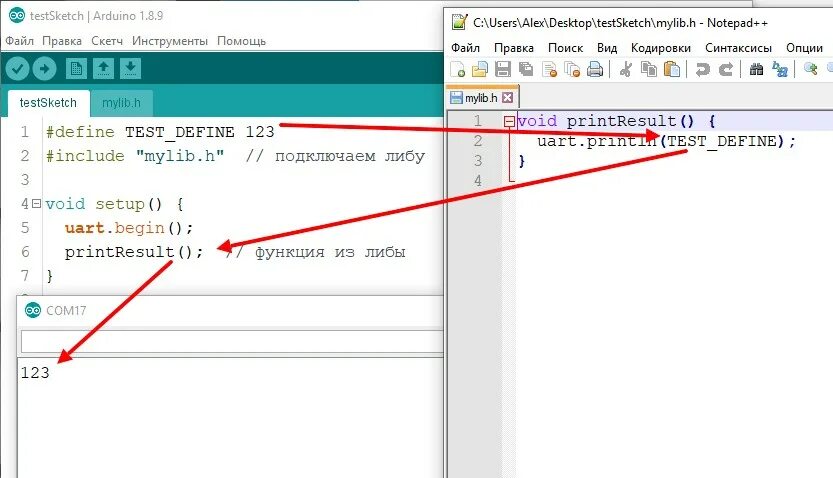The height and width of the screenshot is (478, 833).
Task: Click the Print icon in Notepad++
Action: tap(595, 69)
